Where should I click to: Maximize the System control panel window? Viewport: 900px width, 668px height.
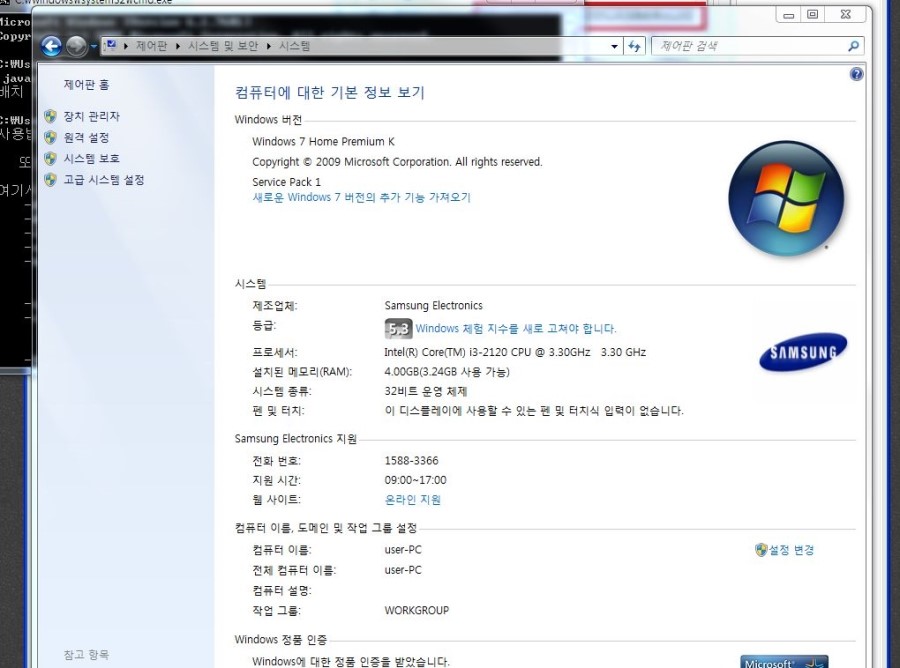[813, 15]
